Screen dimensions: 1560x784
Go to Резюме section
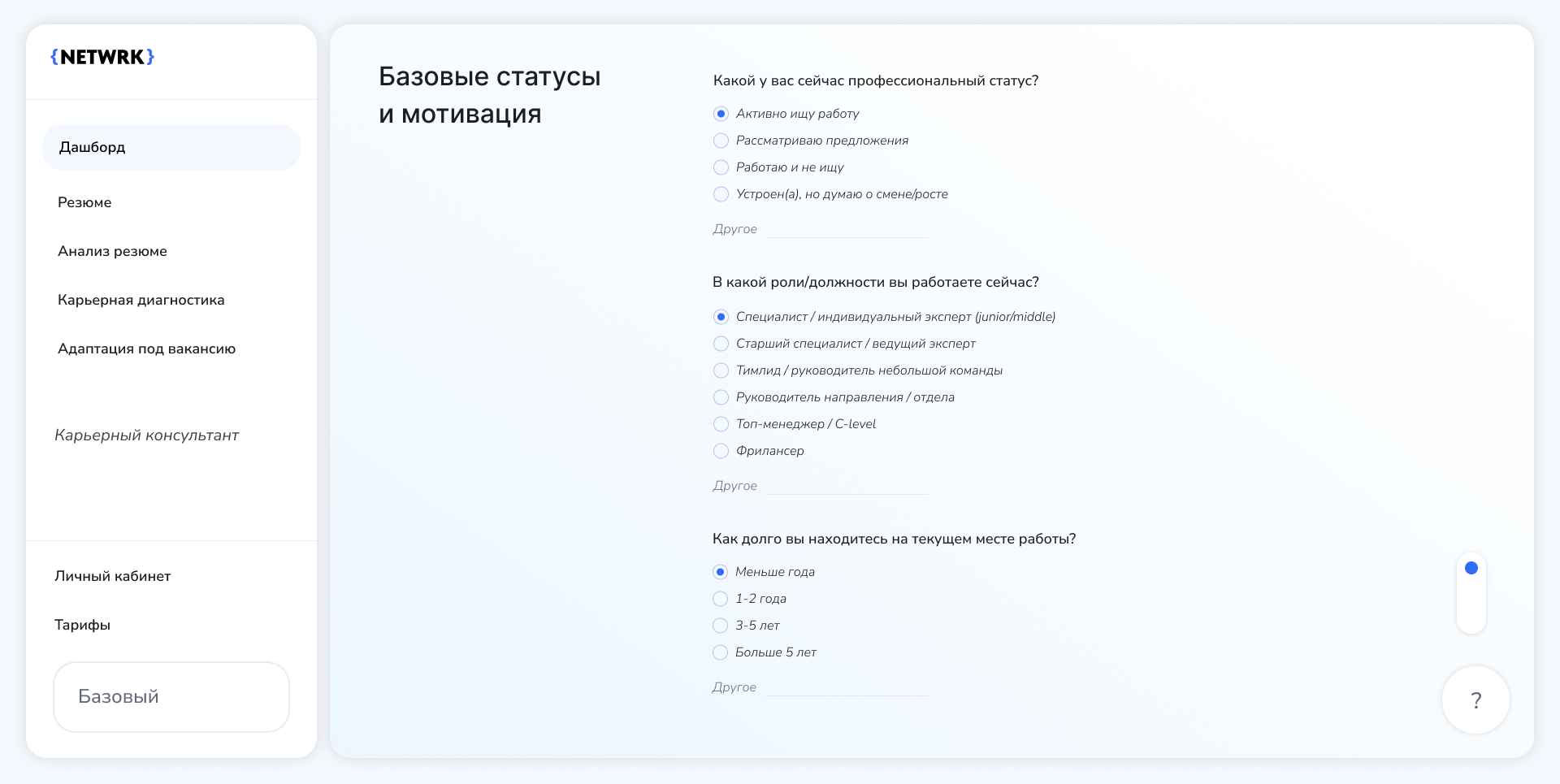84,202
